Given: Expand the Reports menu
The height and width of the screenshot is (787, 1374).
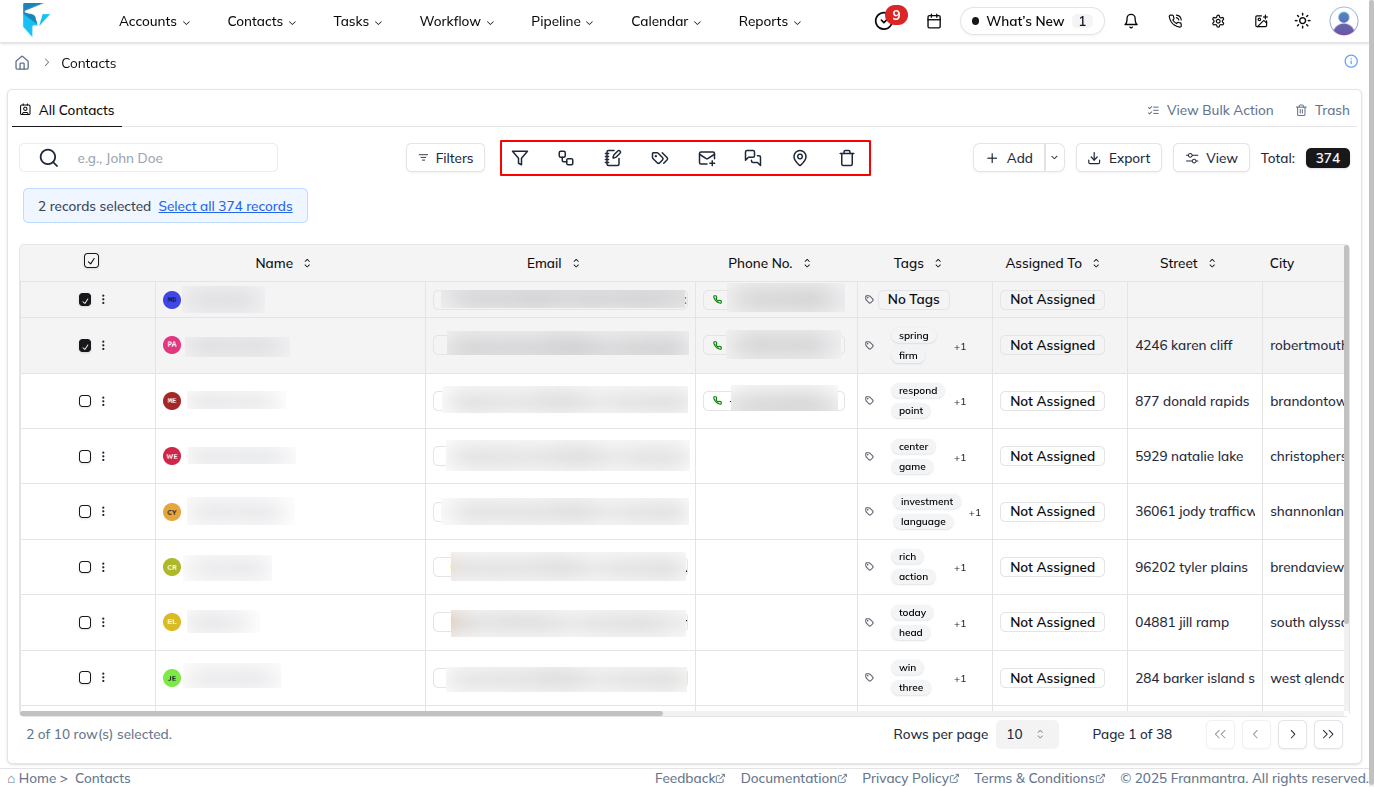Looking at the screenshot, I should [x=770, y=21].
